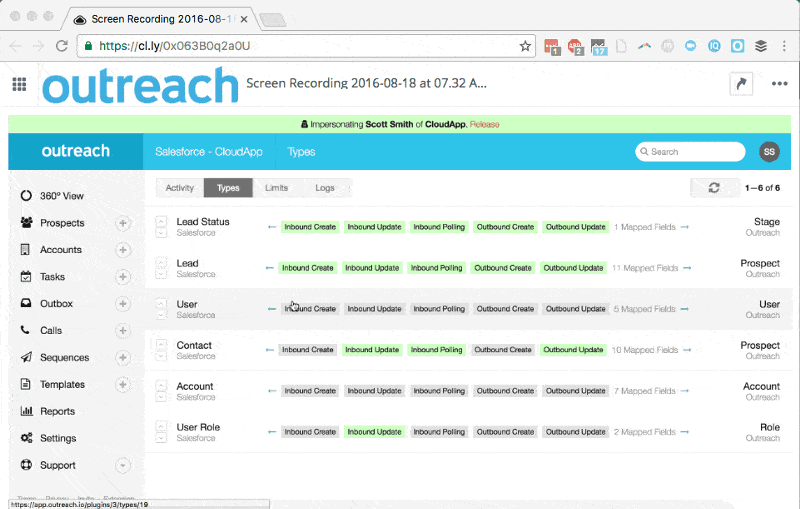Add a new account with plus icon
Image resolution: width=800 pixels, height=509 pixels.
[x=122, y=250]
